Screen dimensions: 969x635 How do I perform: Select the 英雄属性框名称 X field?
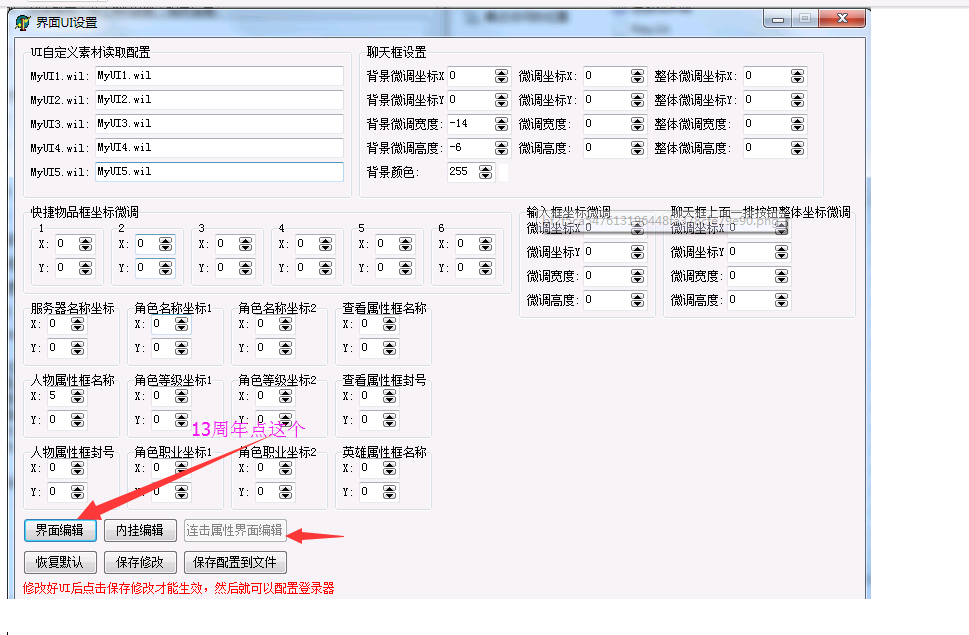click(369, 468)
